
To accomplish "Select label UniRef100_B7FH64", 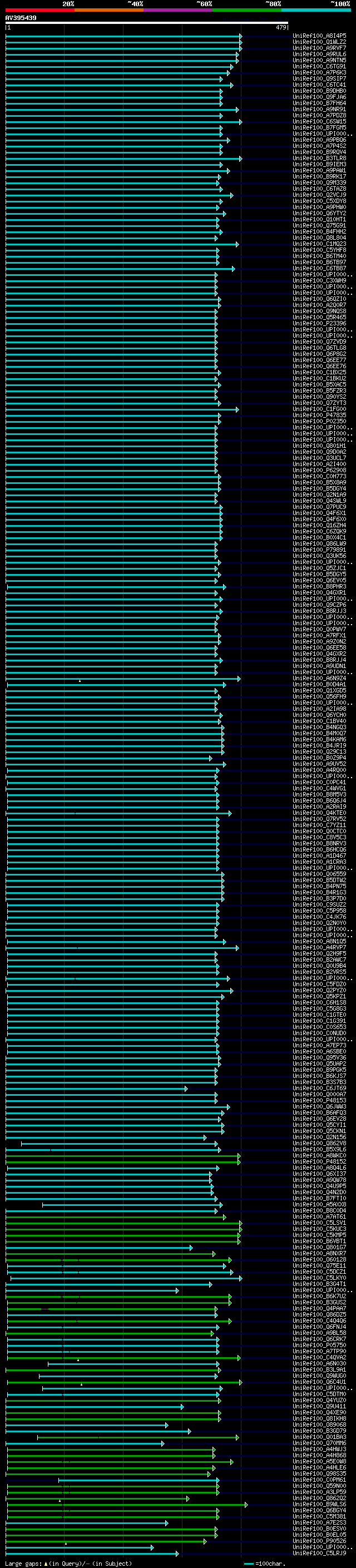I will 319,103.
